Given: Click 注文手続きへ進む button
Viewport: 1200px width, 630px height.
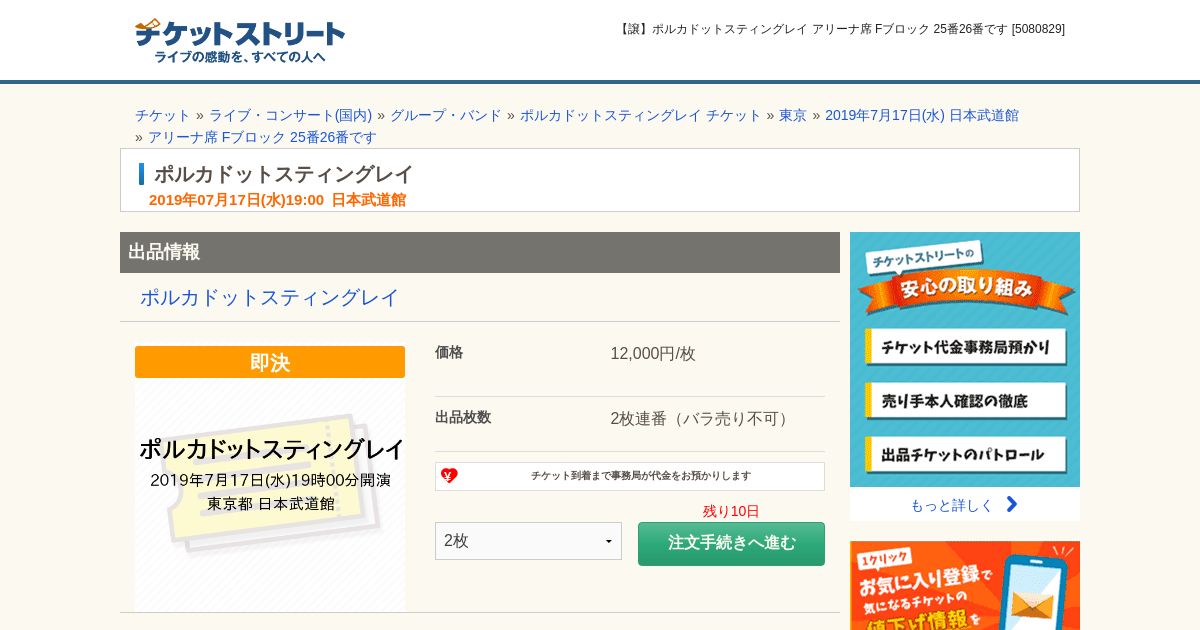Looking at the screenshot, I should pos(731,543).
